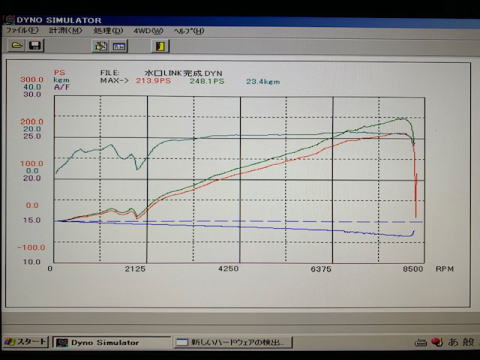
Task: Click the red tray icon near IME
Action: (x=437, y=342)
